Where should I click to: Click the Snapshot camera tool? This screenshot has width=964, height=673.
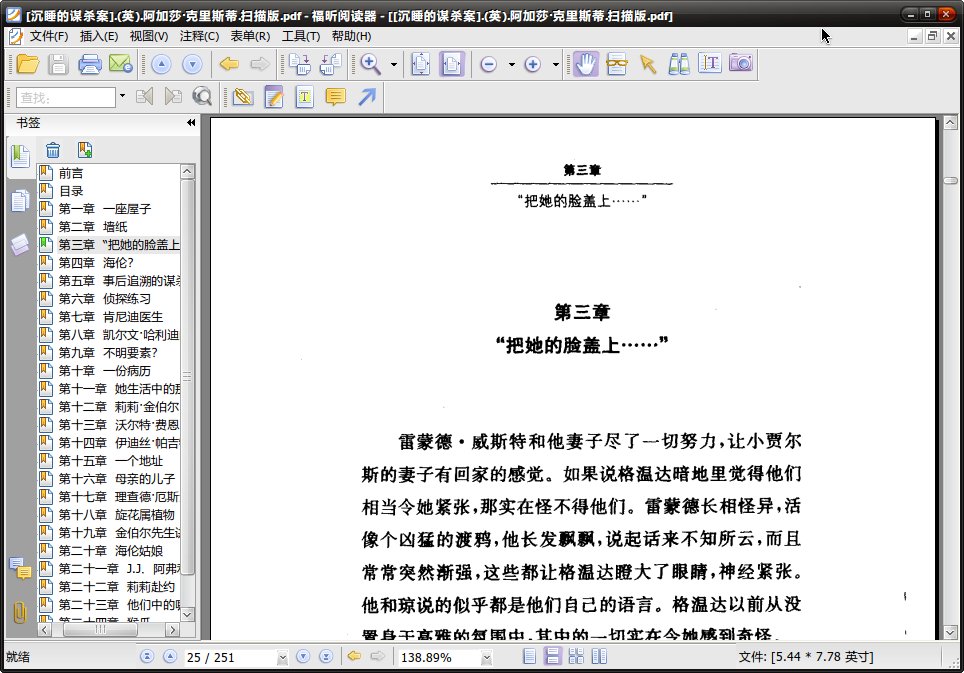[741, 63]
